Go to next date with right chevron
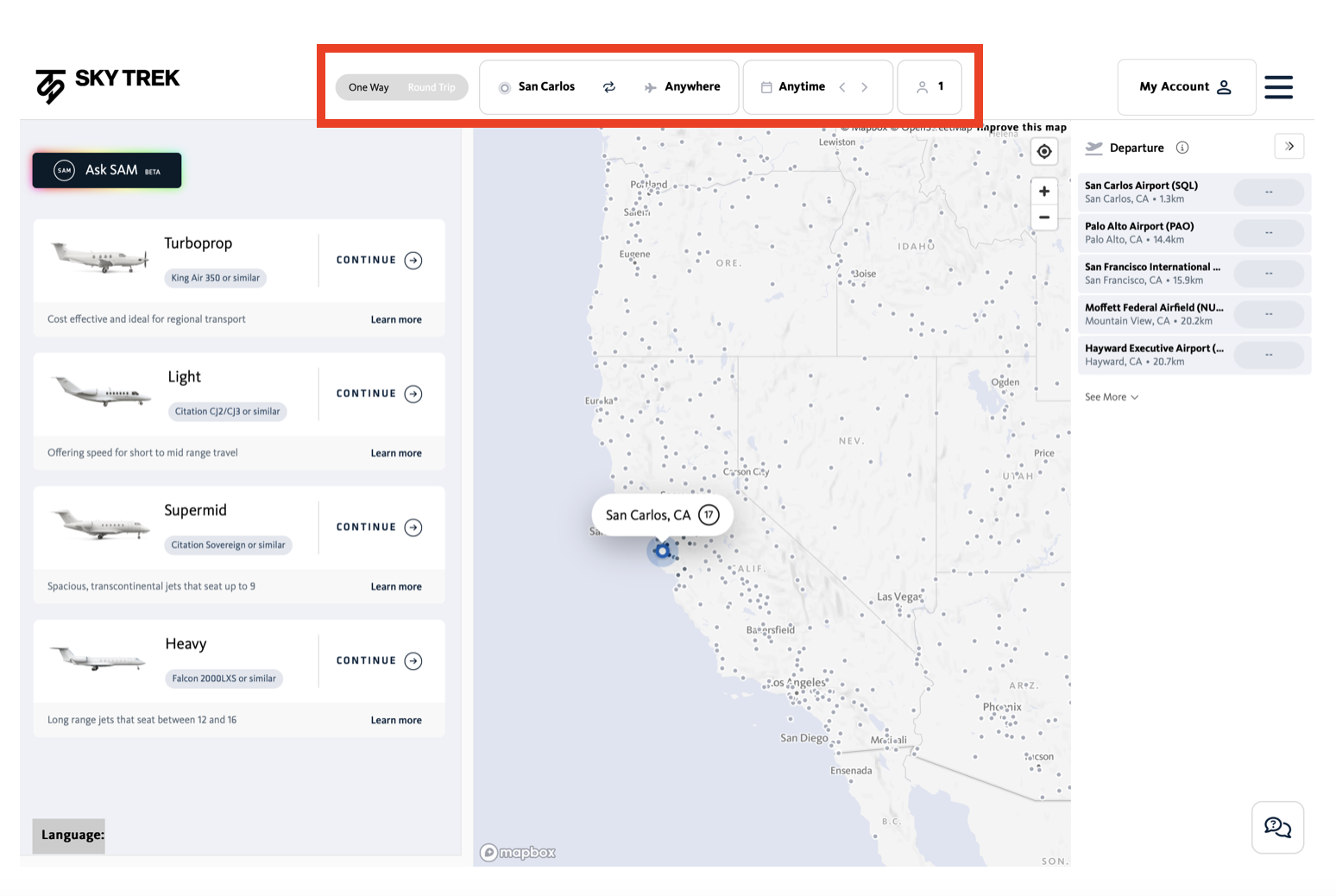Viewport: 1336px width, 896px height. [x=865, y=87]
